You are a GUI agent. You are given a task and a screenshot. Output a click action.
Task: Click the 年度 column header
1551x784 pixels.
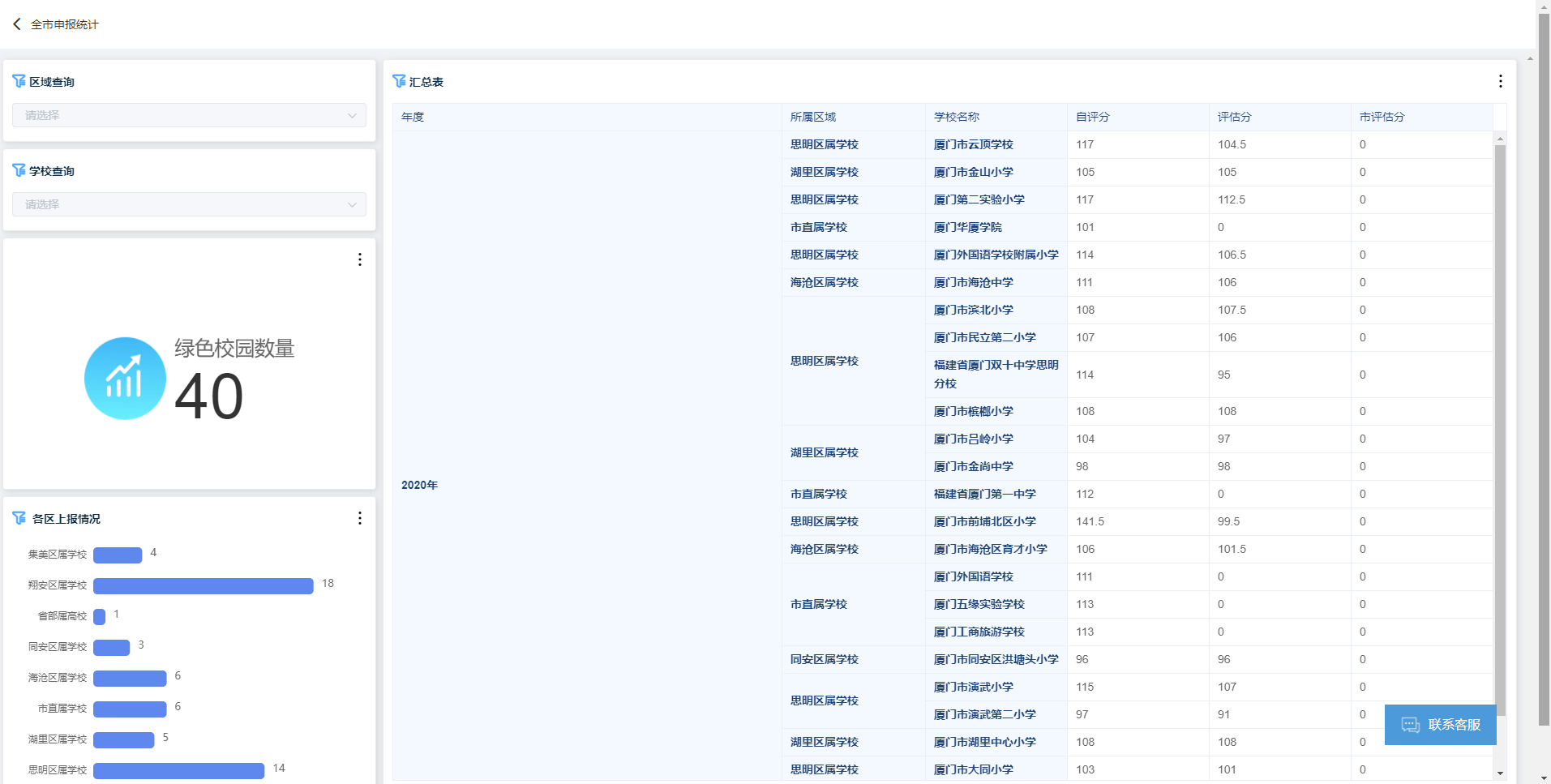pyautogui.click(x=412, y=116)
